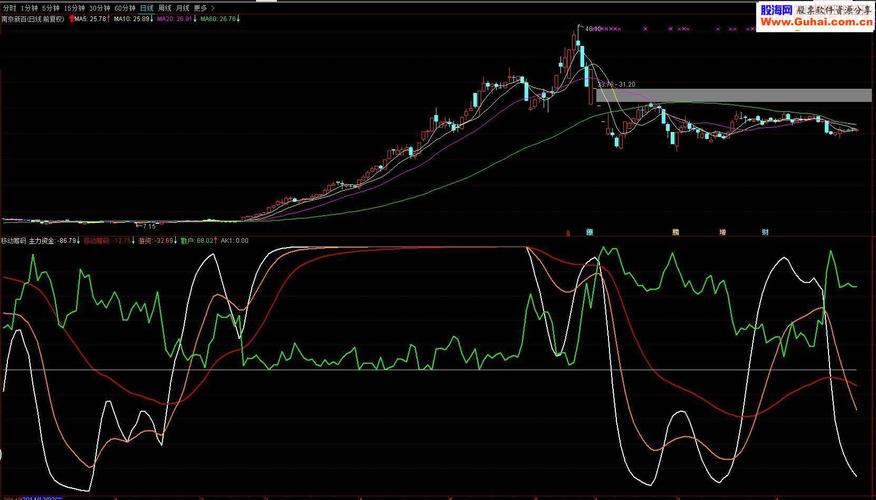Select the 60分钟 period tab
Viewport: 876px width, 500px height.
tap(125, 8)
